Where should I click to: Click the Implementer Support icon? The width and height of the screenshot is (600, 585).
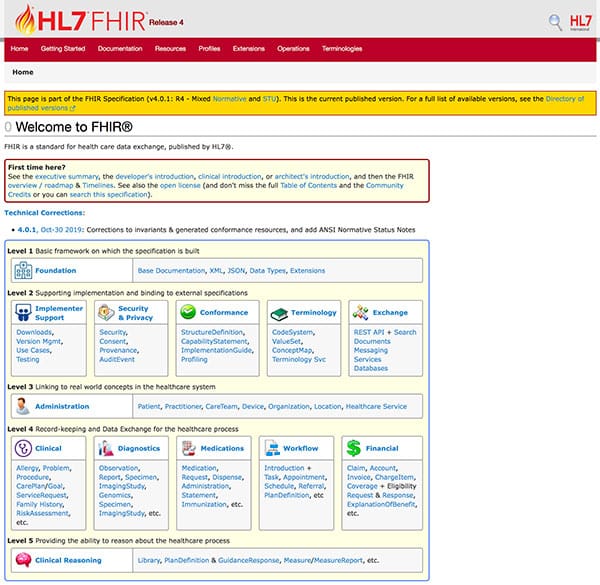click(x=23, y=313)
